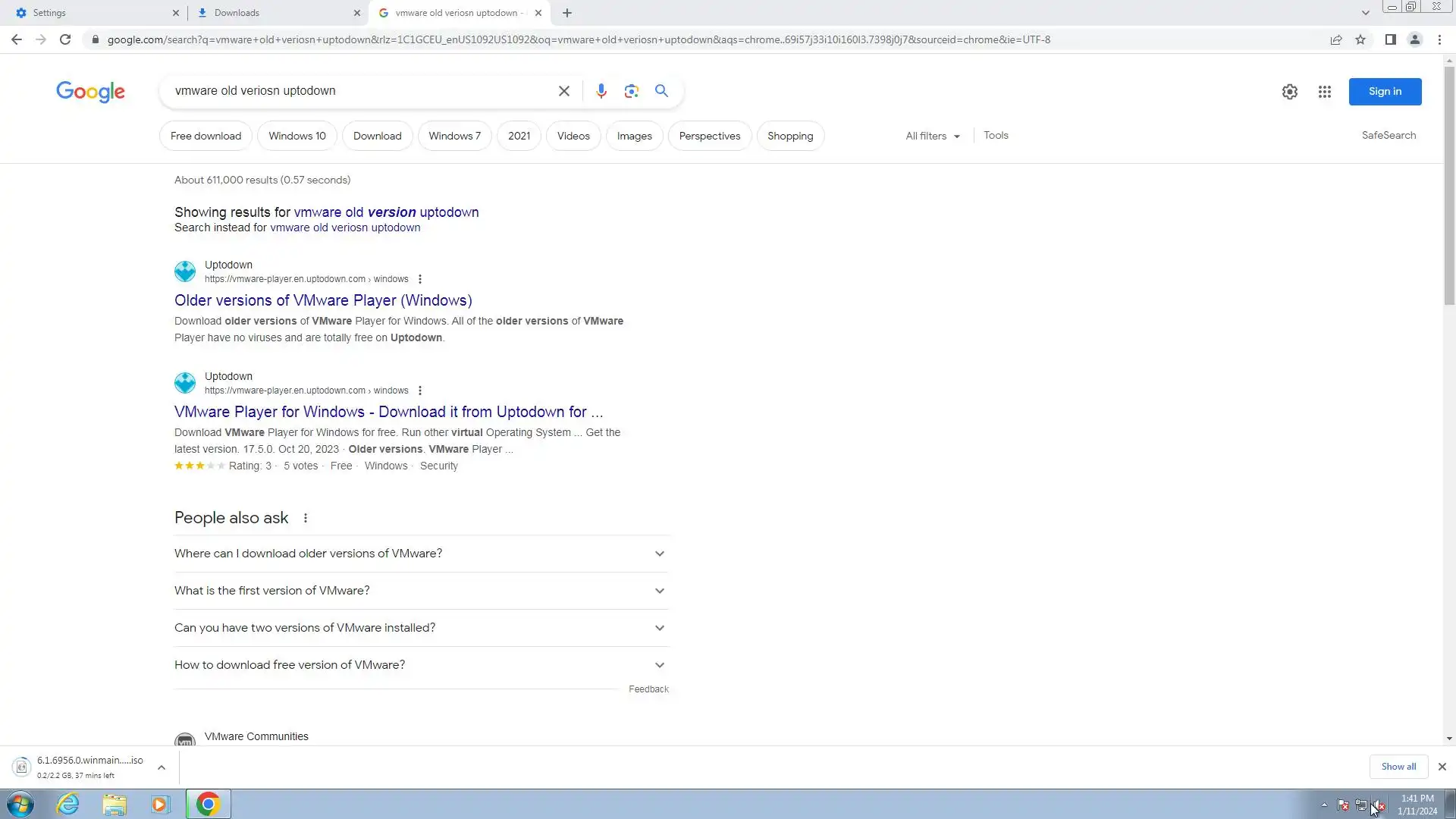
Task: Clear the search box with the X icon
Action: click(563, 91)
